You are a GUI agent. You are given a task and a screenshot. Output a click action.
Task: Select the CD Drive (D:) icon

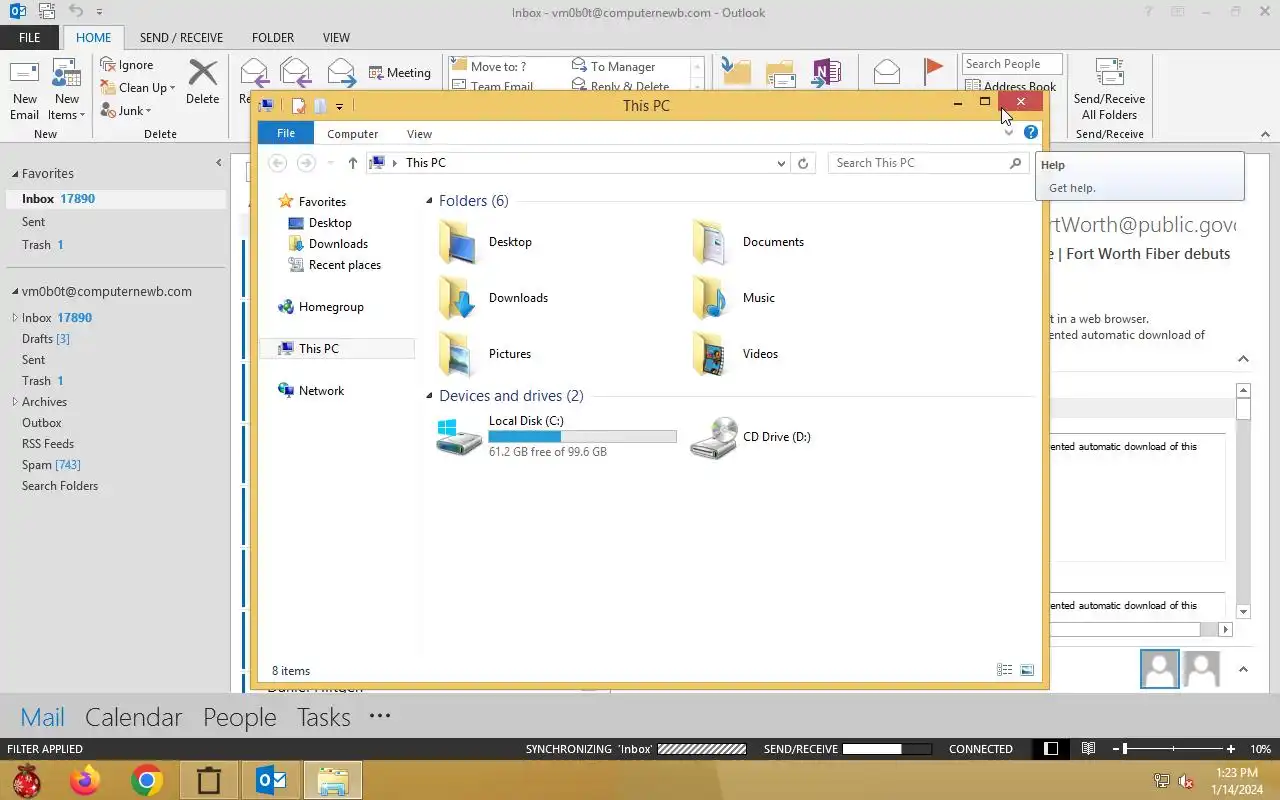[x=714, y=438]
